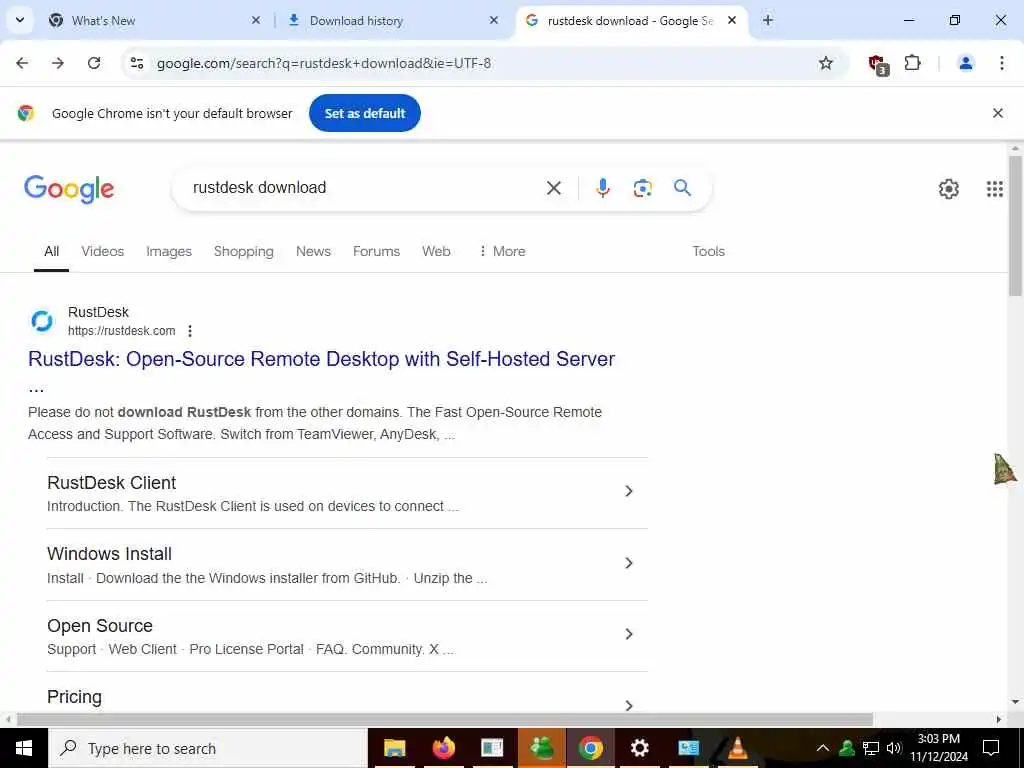Open Google quick settings gear

coord(948,189)
